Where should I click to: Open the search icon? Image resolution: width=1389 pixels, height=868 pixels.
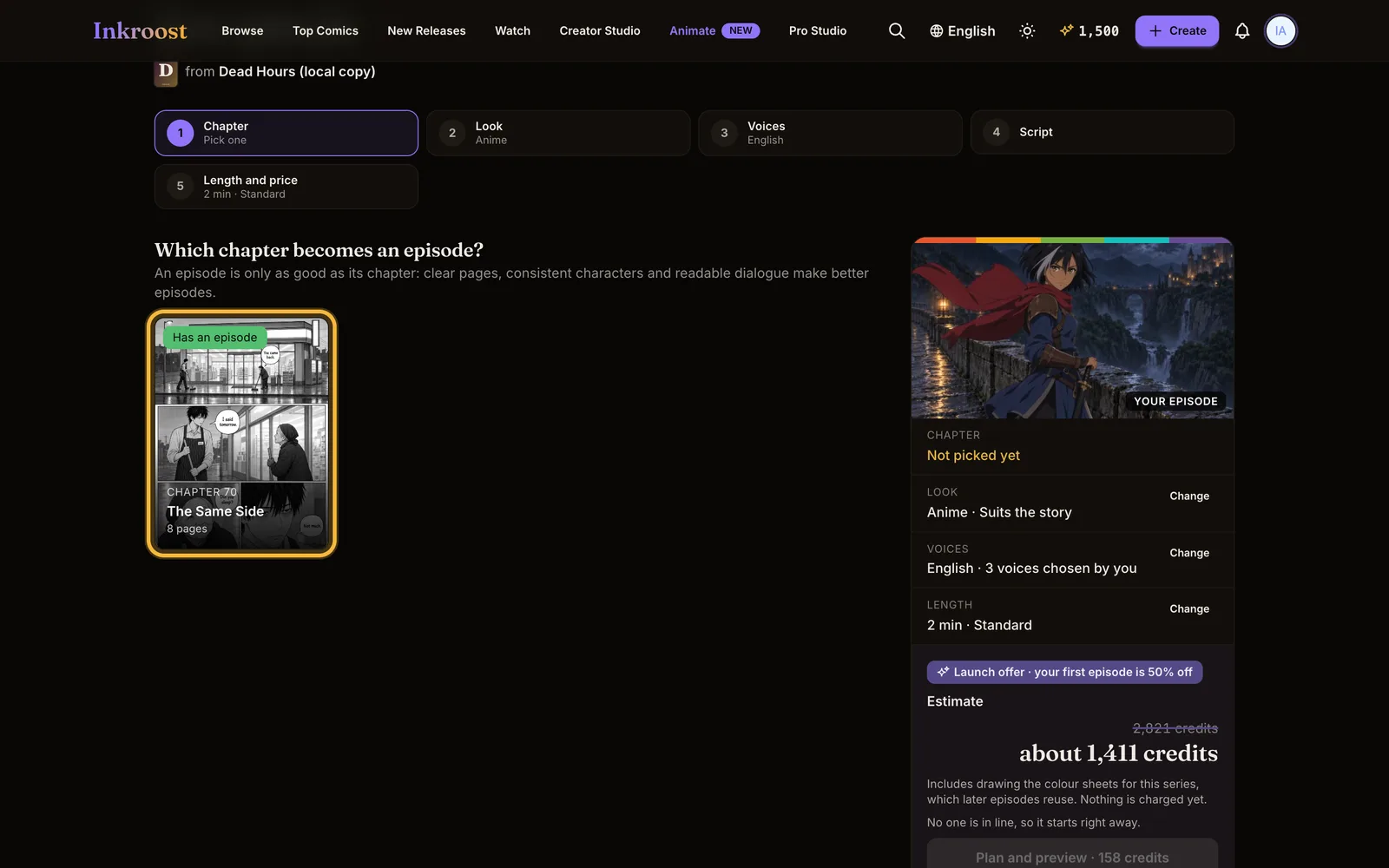click(897, 31)
